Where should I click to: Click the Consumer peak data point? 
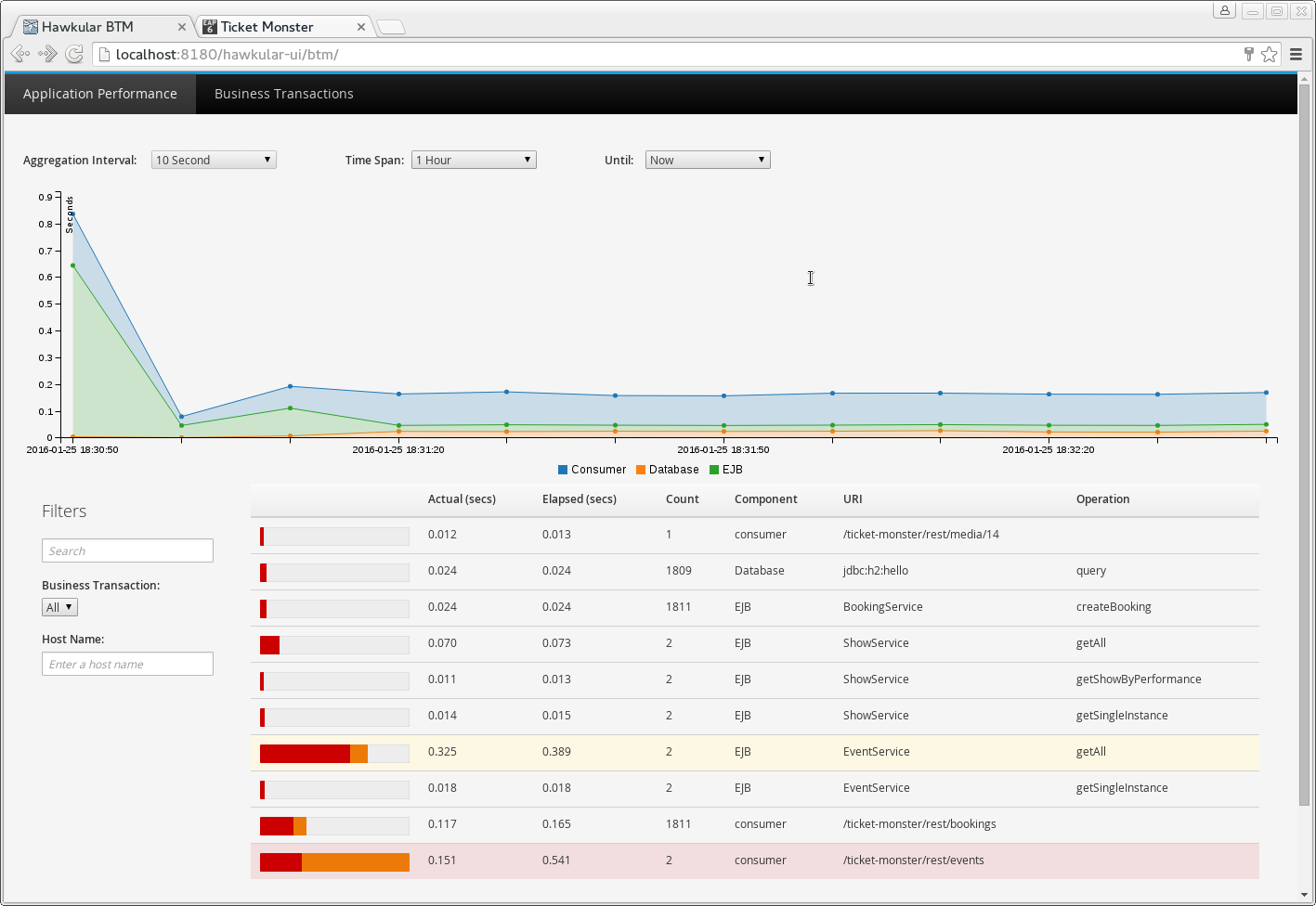tap(72, 214)
